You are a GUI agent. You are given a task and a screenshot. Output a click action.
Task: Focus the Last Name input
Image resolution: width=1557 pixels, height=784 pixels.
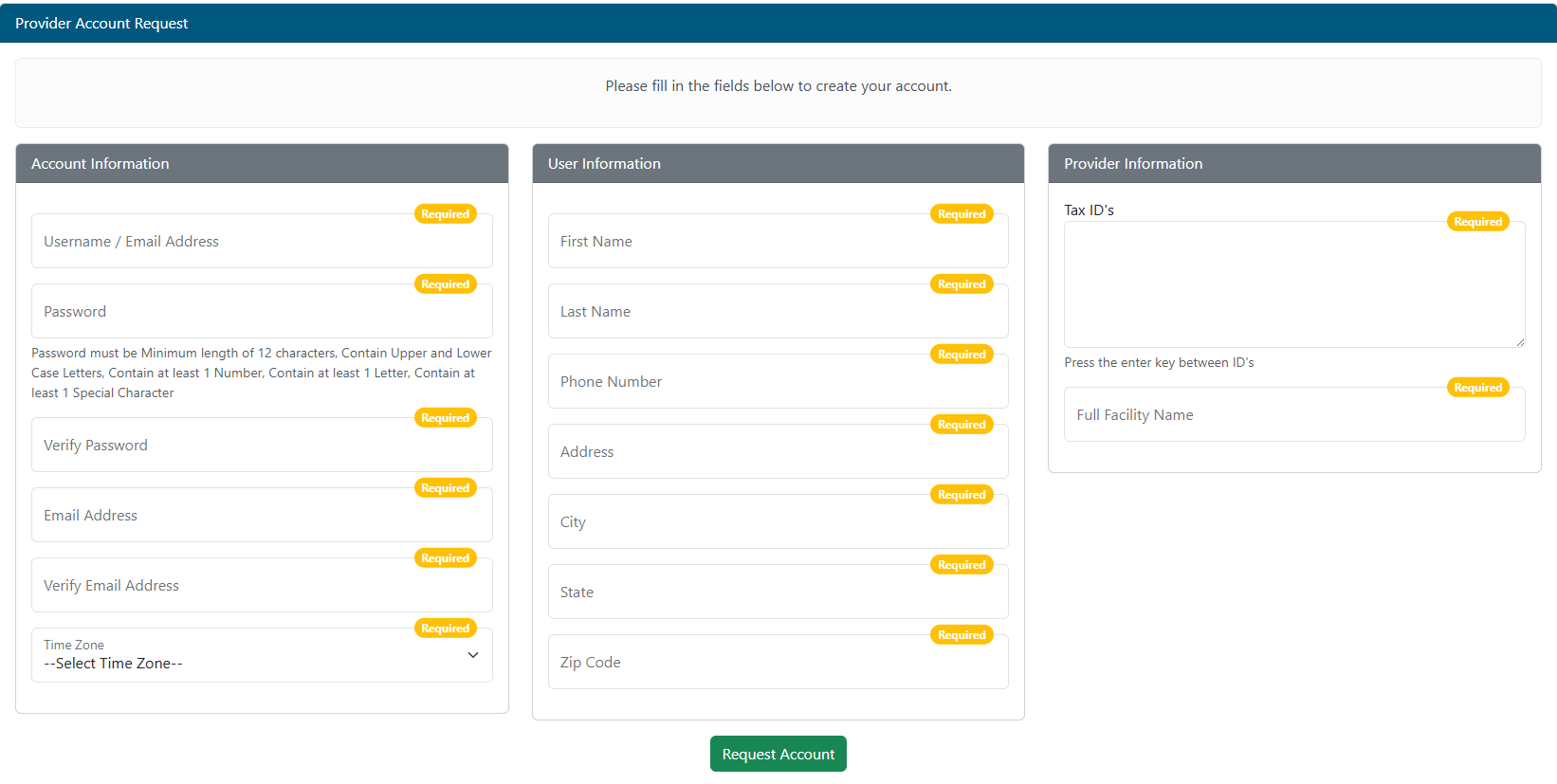tap(778, 312)
